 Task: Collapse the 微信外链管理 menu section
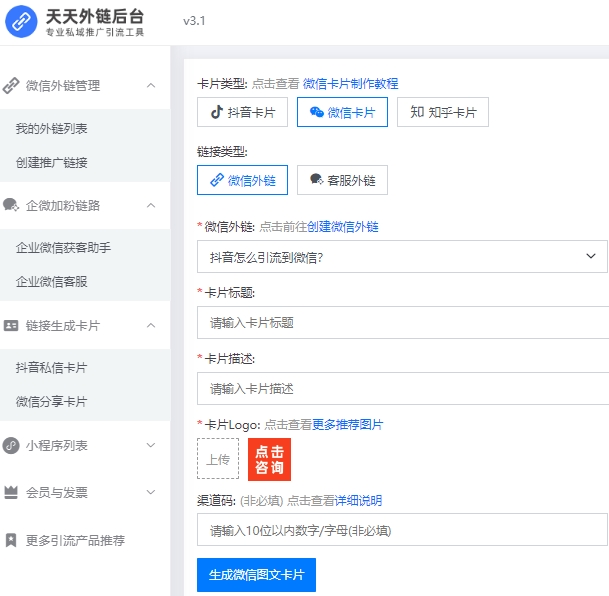(151, 86)
